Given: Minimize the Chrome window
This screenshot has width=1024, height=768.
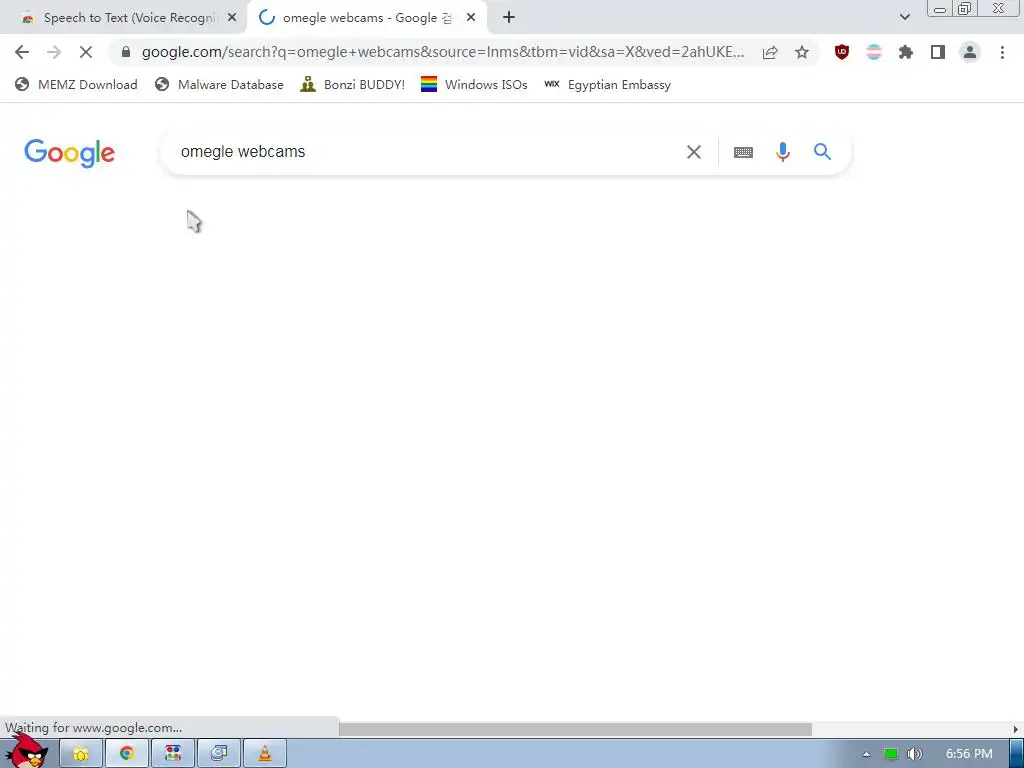Looking at the screenshot, I should pos(940,9).
